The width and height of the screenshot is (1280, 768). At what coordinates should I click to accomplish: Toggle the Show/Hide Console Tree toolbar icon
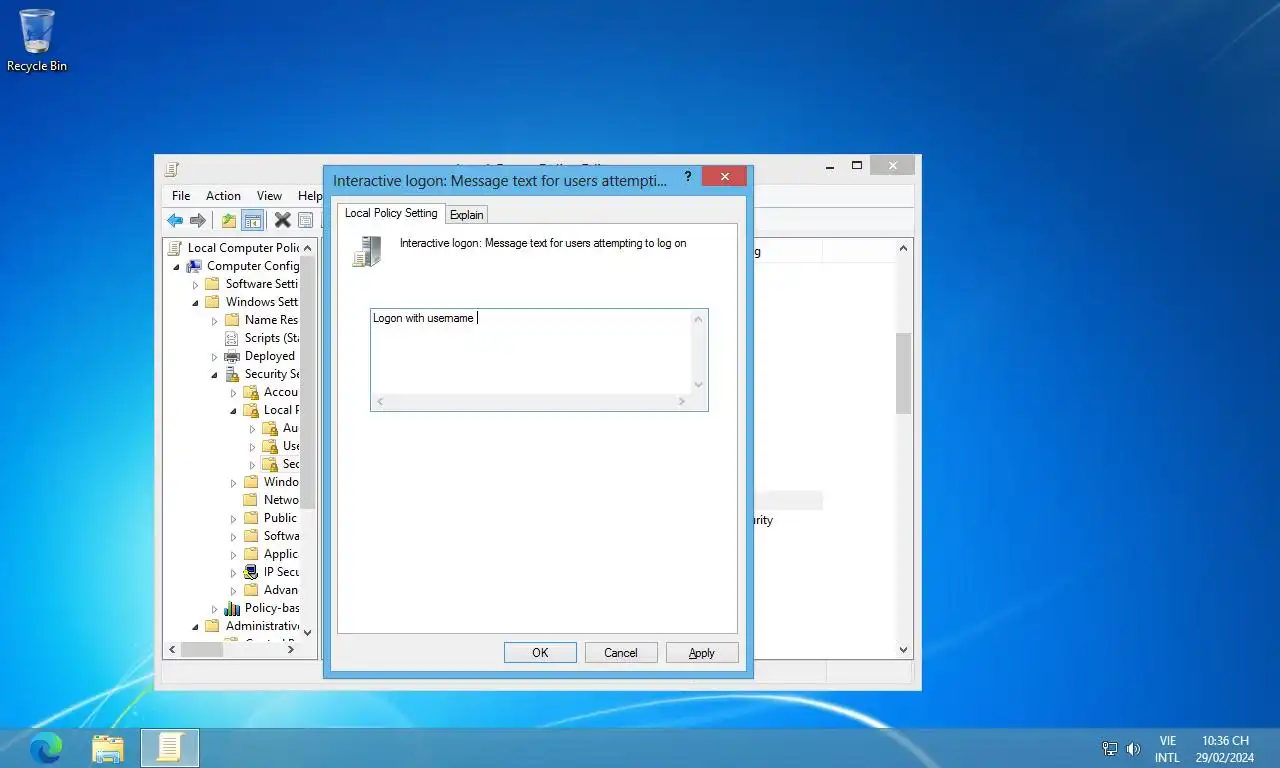click(253, 220)
